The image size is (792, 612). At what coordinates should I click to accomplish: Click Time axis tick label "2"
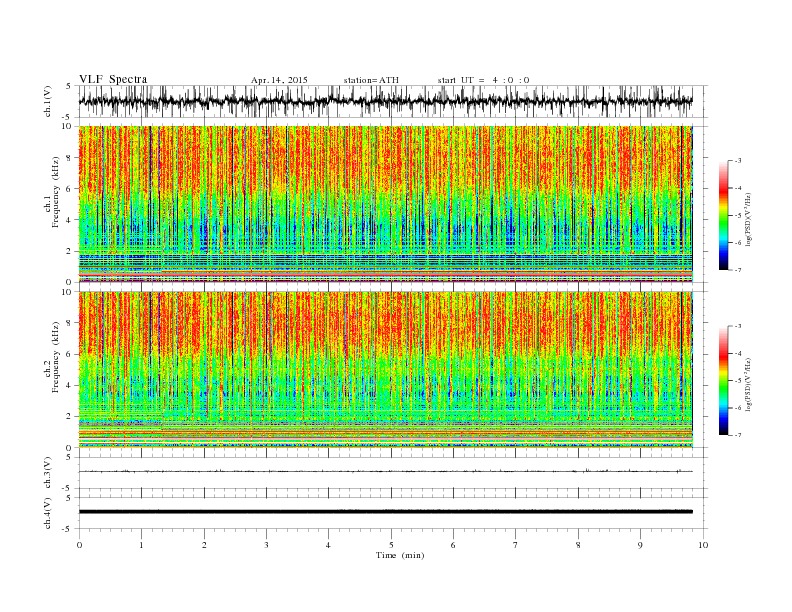(204, 545)
